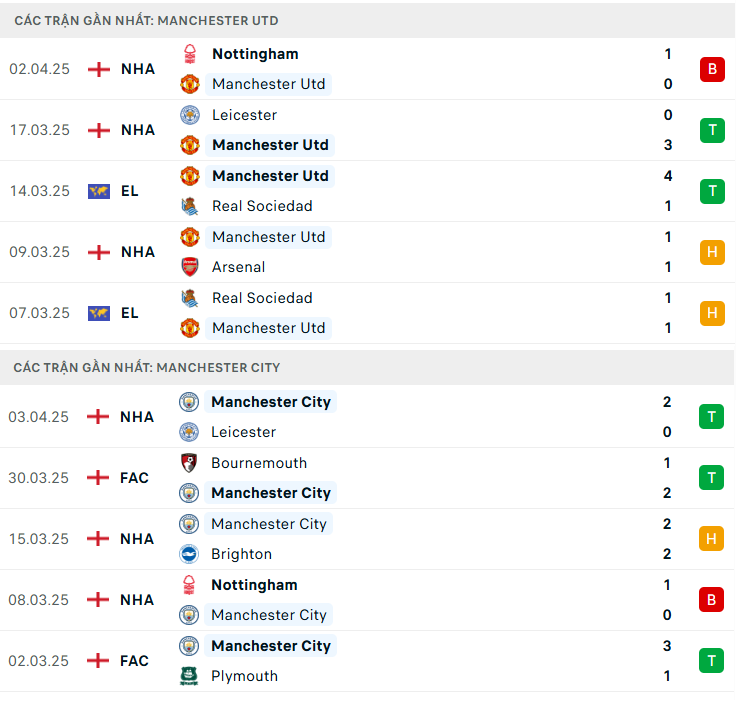Open the Plymouth team link
Image resolution: width=737 pixels, height=703 pixels.
click(x=244, y=676)
